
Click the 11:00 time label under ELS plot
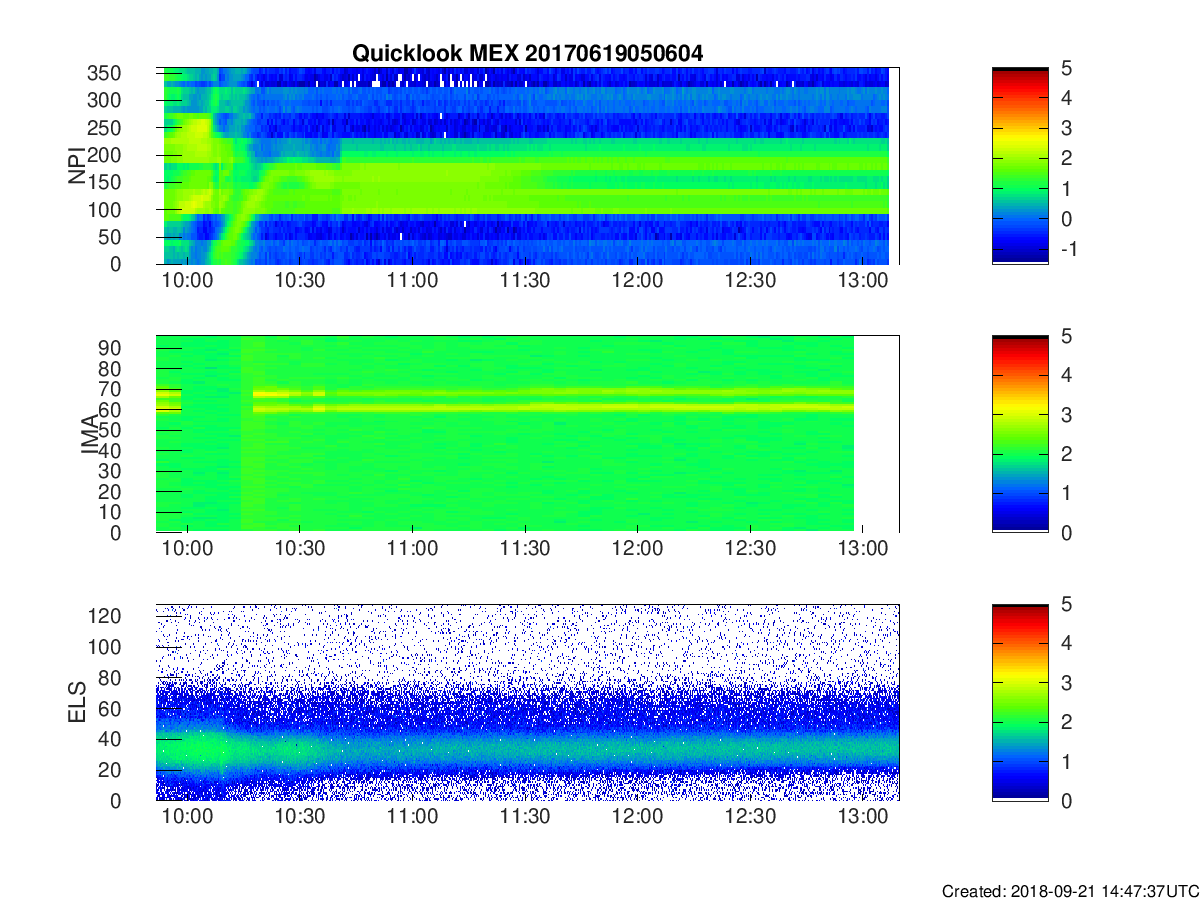(413, 817)
